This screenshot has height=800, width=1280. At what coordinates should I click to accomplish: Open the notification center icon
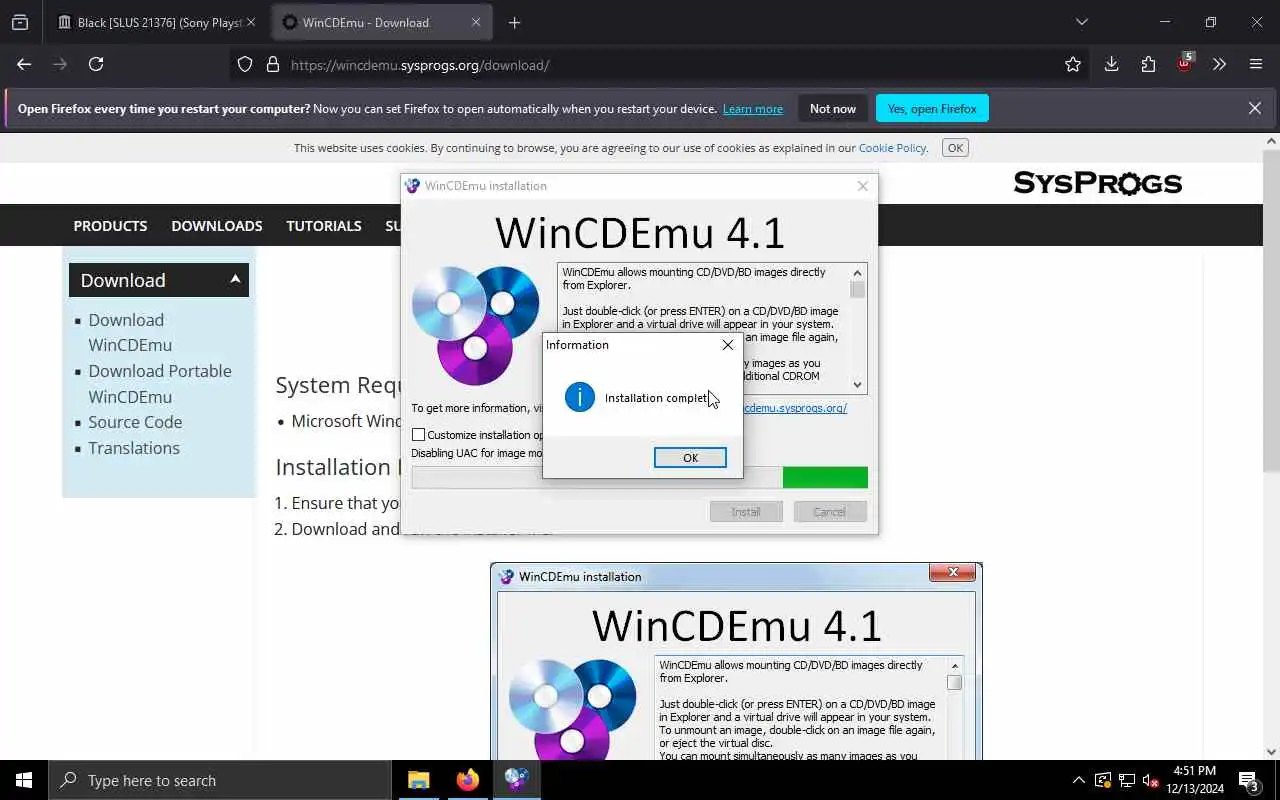[x=1249, y=781]
